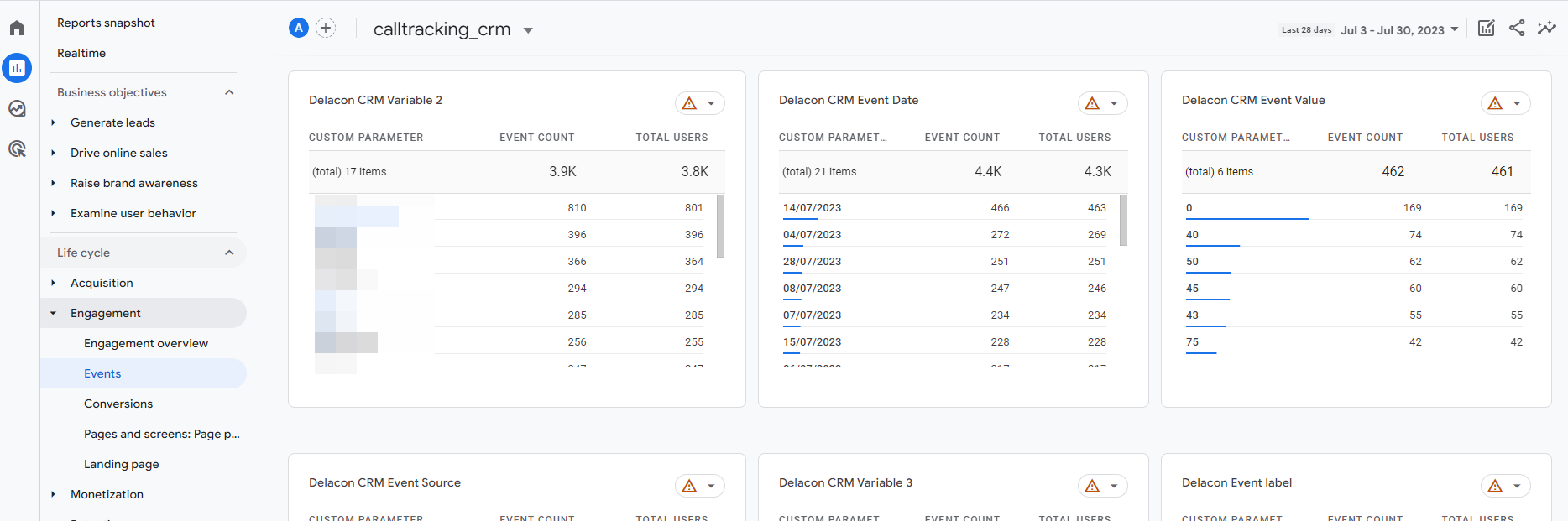Click warning icon on Delacon CRM Variable 2

689,103
